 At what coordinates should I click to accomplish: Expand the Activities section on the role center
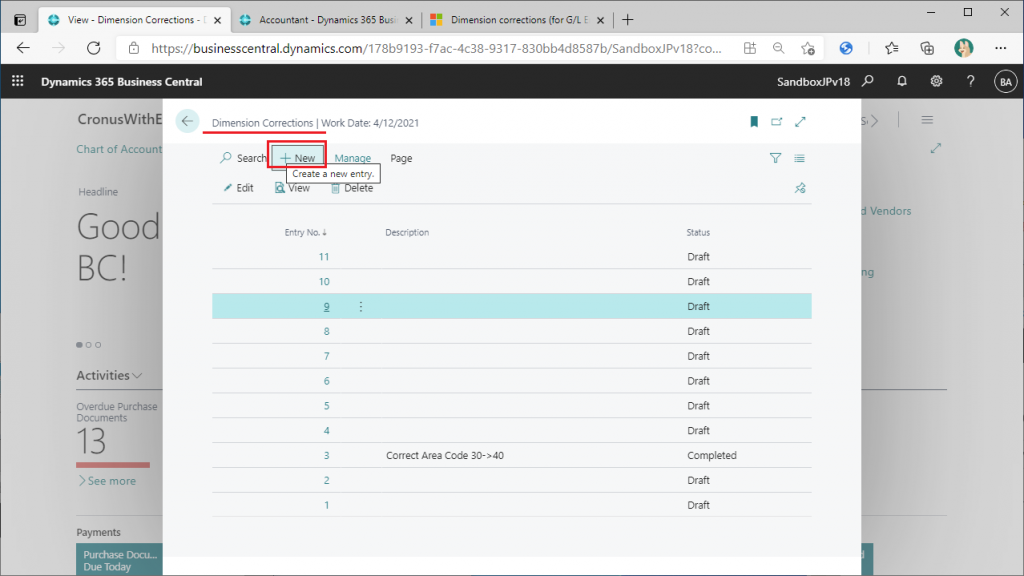click(x=109, y=376)
